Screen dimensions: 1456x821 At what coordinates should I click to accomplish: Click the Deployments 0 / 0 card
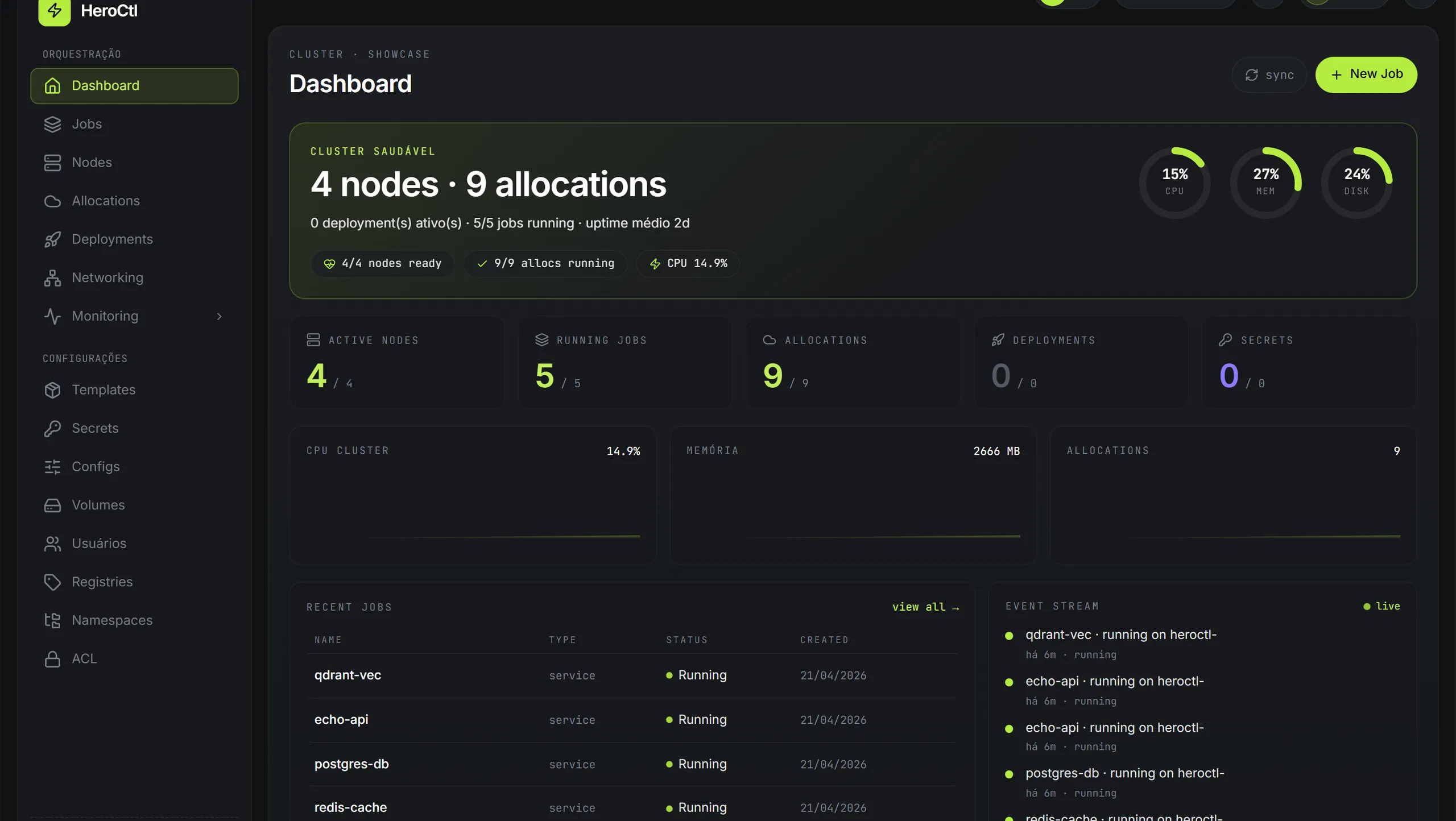click(1081, 362)
